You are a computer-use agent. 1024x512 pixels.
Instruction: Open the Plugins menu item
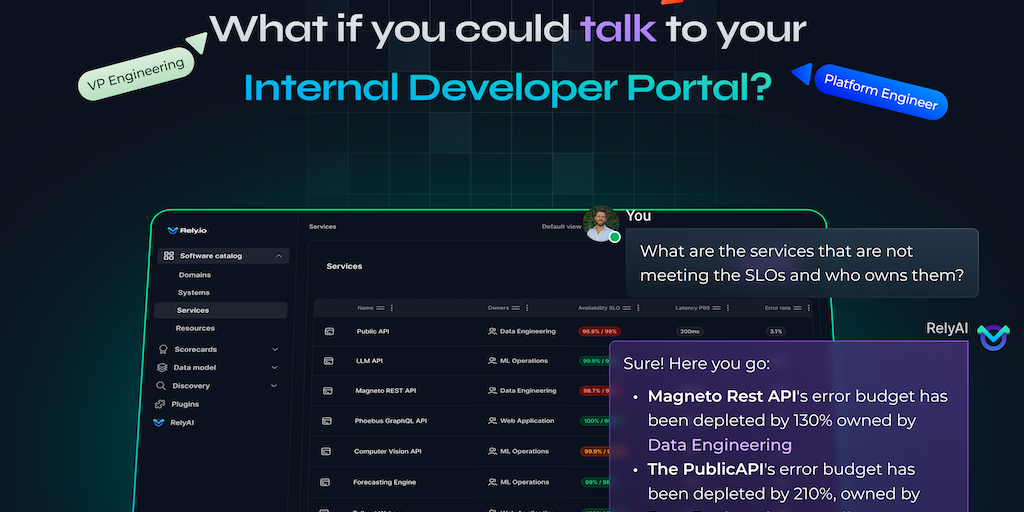click(x=185, y=404)
